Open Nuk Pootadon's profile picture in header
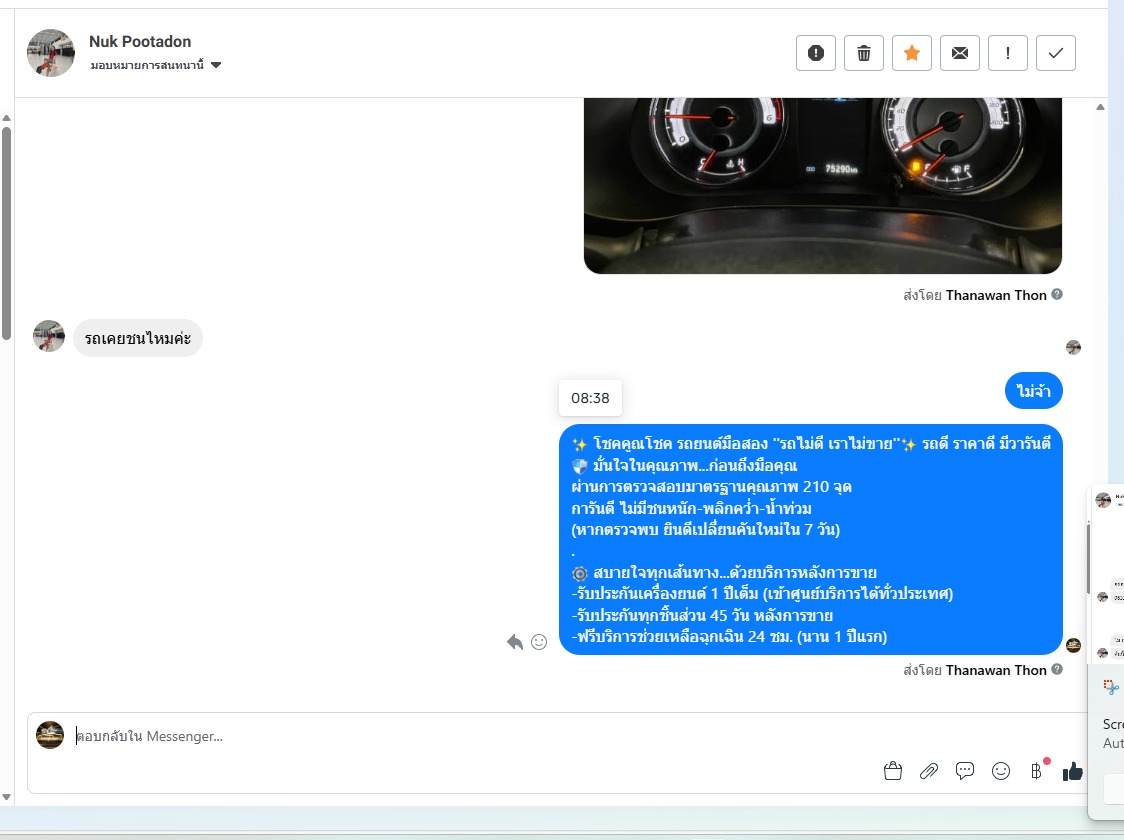The image size is (1124, 840). coord(51,53)
